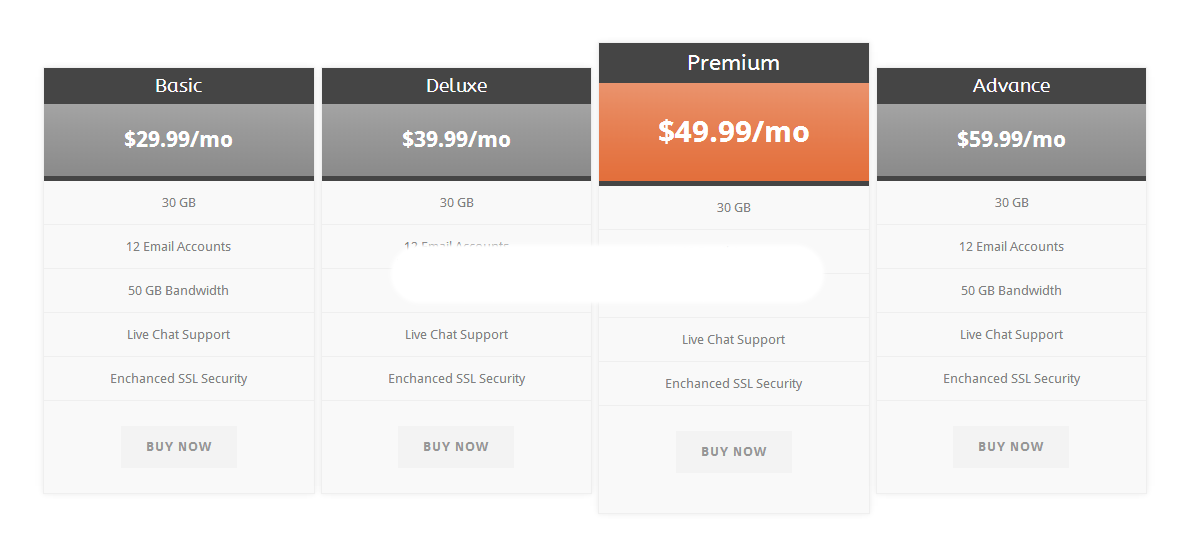
Task: Click Live Chat Support under Deluxe
Action: (x=456, y=335)
